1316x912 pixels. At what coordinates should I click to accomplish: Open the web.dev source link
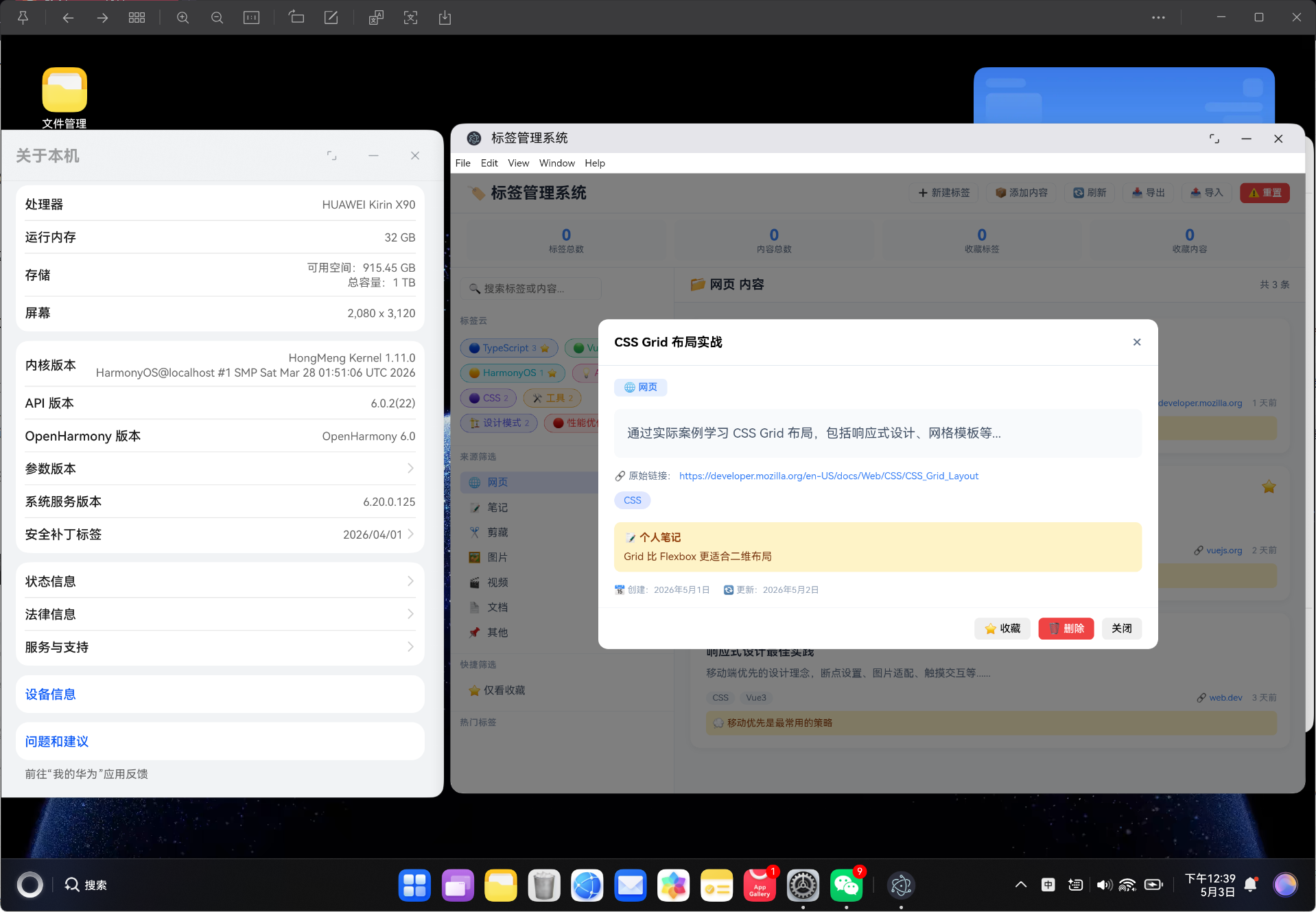[x=1225, y=697]
